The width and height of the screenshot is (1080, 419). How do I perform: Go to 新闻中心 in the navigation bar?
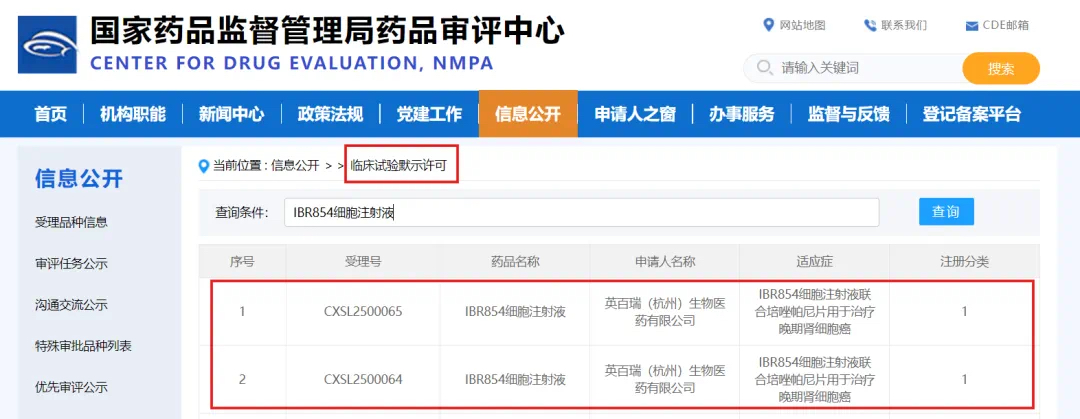tap(231, 114)
